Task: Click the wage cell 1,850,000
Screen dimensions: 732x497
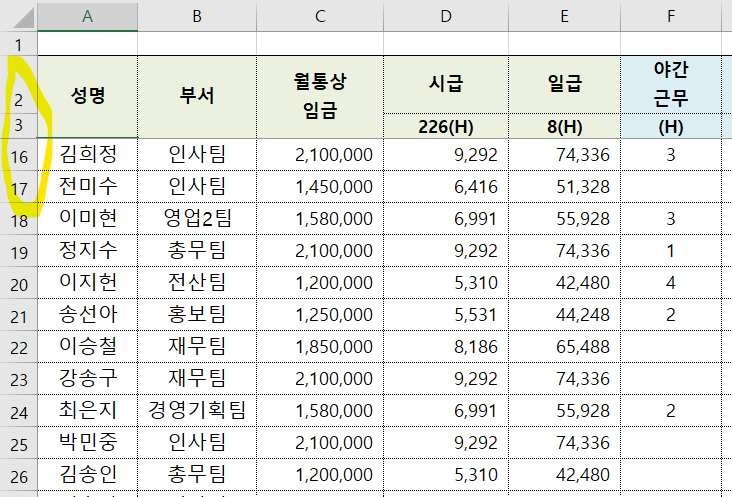Action: [x=320, y=347]
